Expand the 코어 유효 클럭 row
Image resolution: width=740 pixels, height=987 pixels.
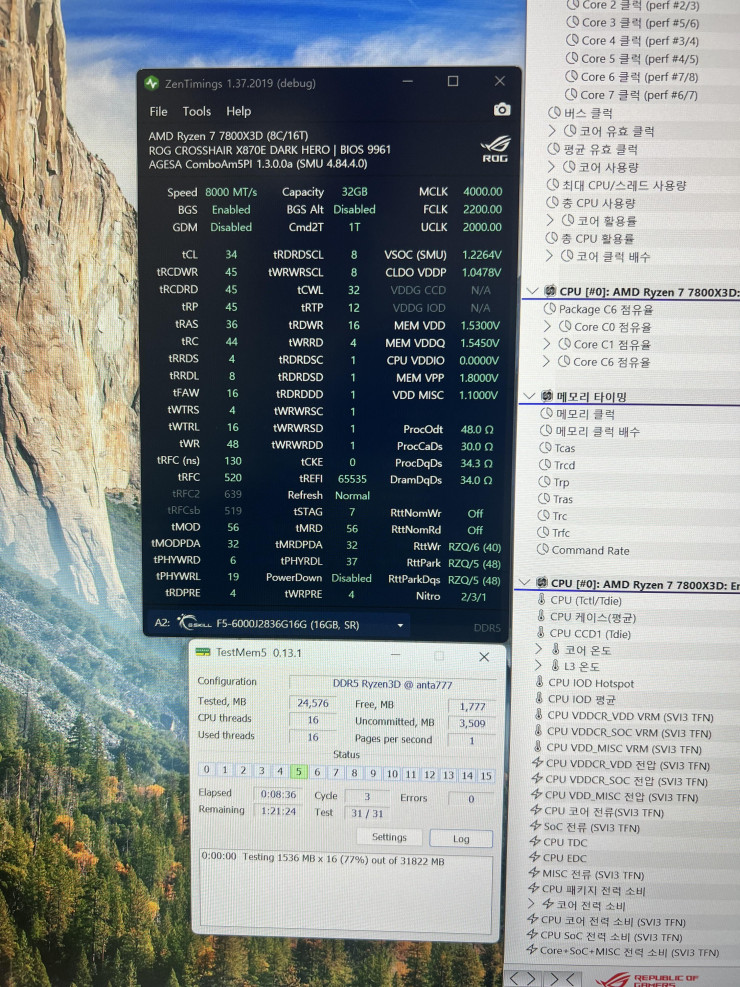click(x=552, y=131)
